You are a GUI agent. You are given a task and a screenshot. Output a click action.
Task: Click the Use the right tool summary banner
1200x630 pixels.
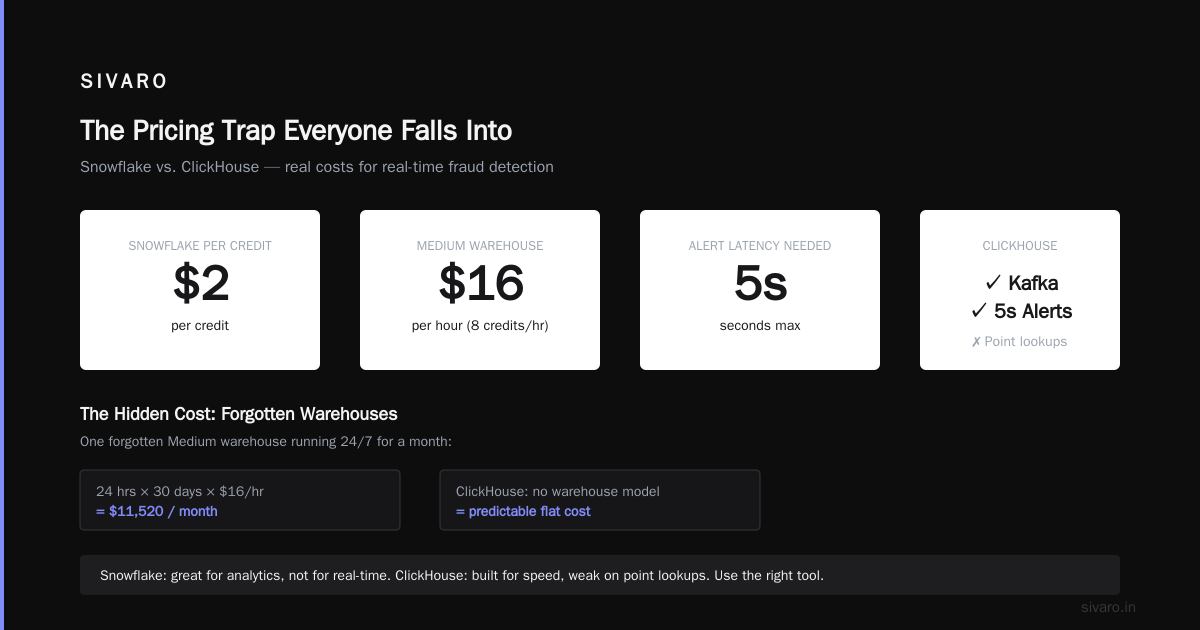[x=600, y=575]
